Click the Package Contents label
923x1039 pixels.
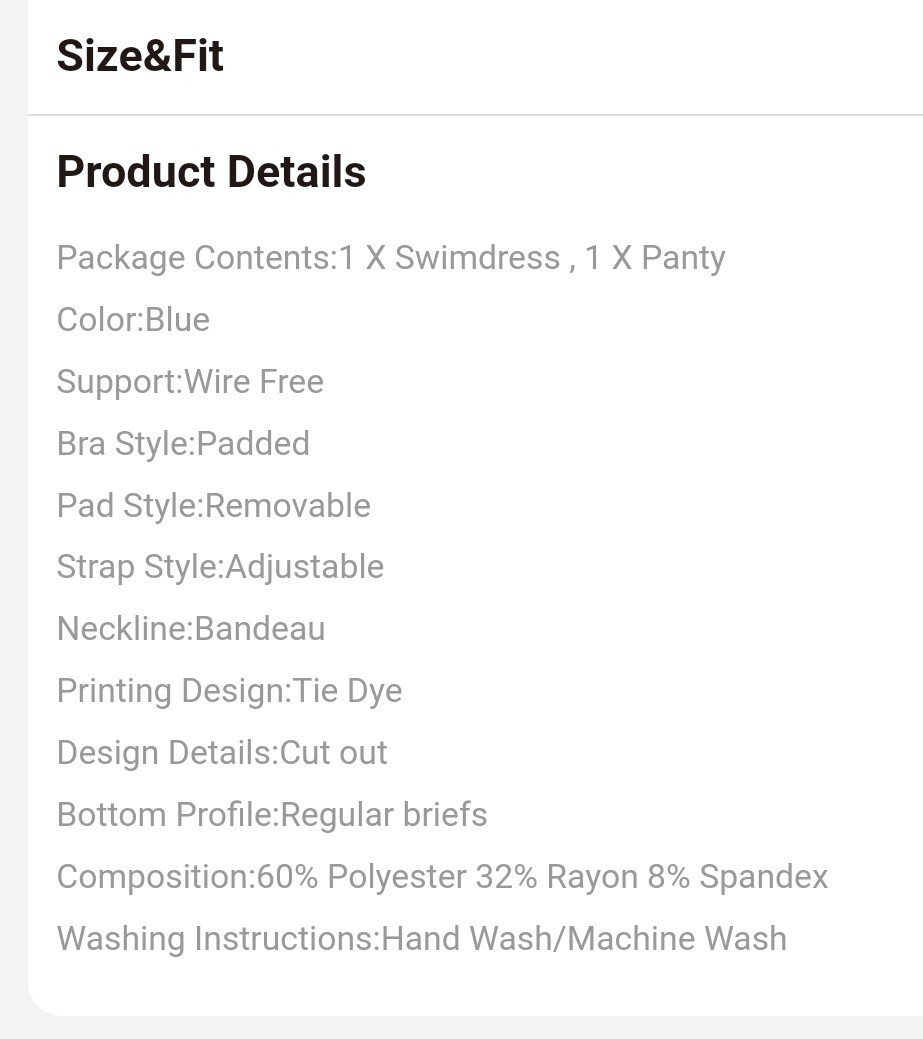pyautogui.click(x=194, y=258)
